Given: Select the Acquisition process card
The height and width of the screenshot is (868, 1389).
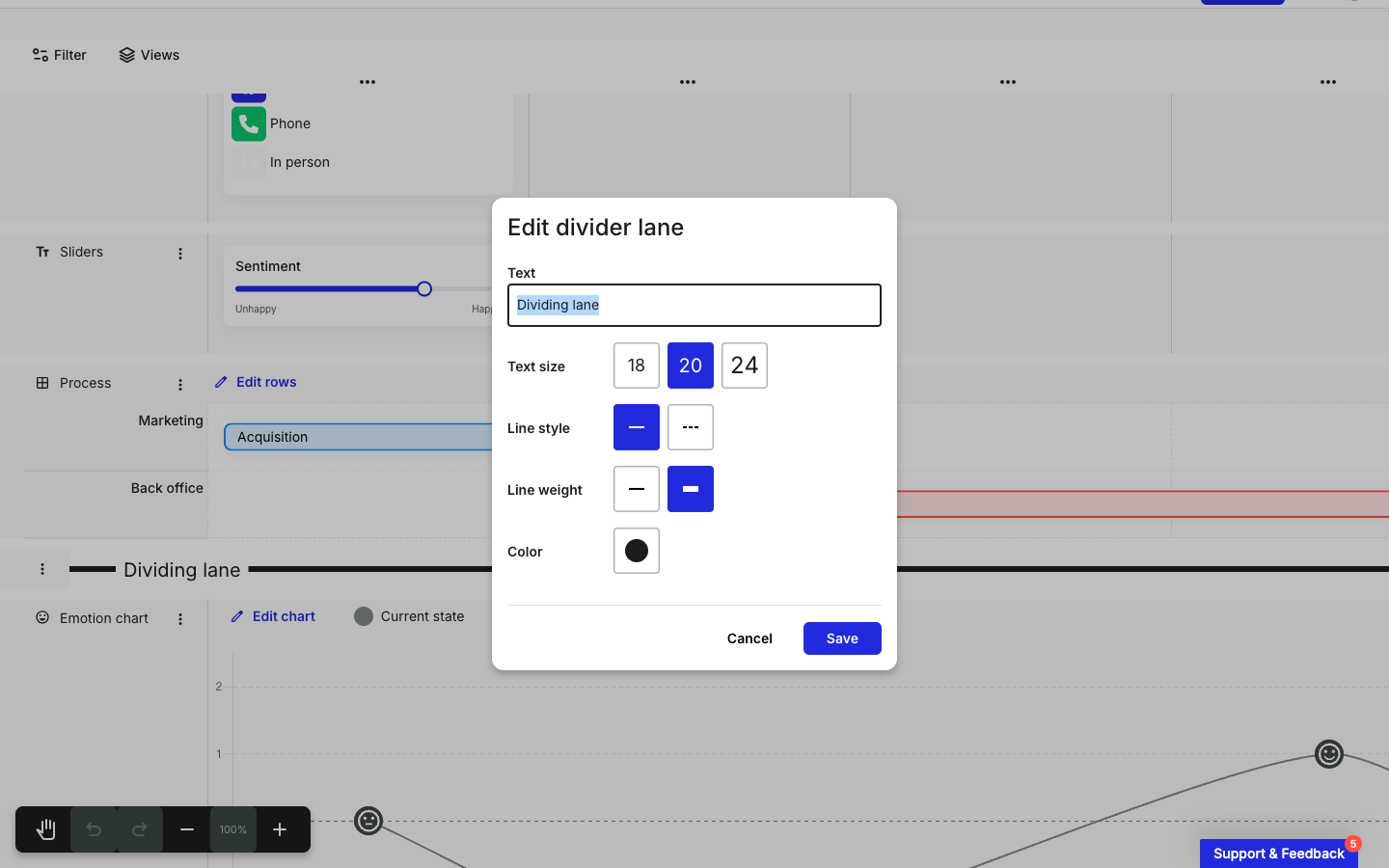Looking at the screenshot, I should pyautogui.click(x=359, y=437).
